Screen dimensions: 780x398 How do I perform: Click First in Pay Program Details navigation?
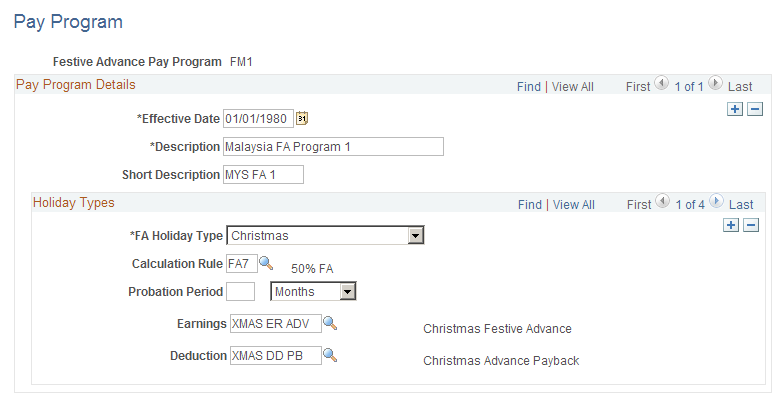pos(638,87)
